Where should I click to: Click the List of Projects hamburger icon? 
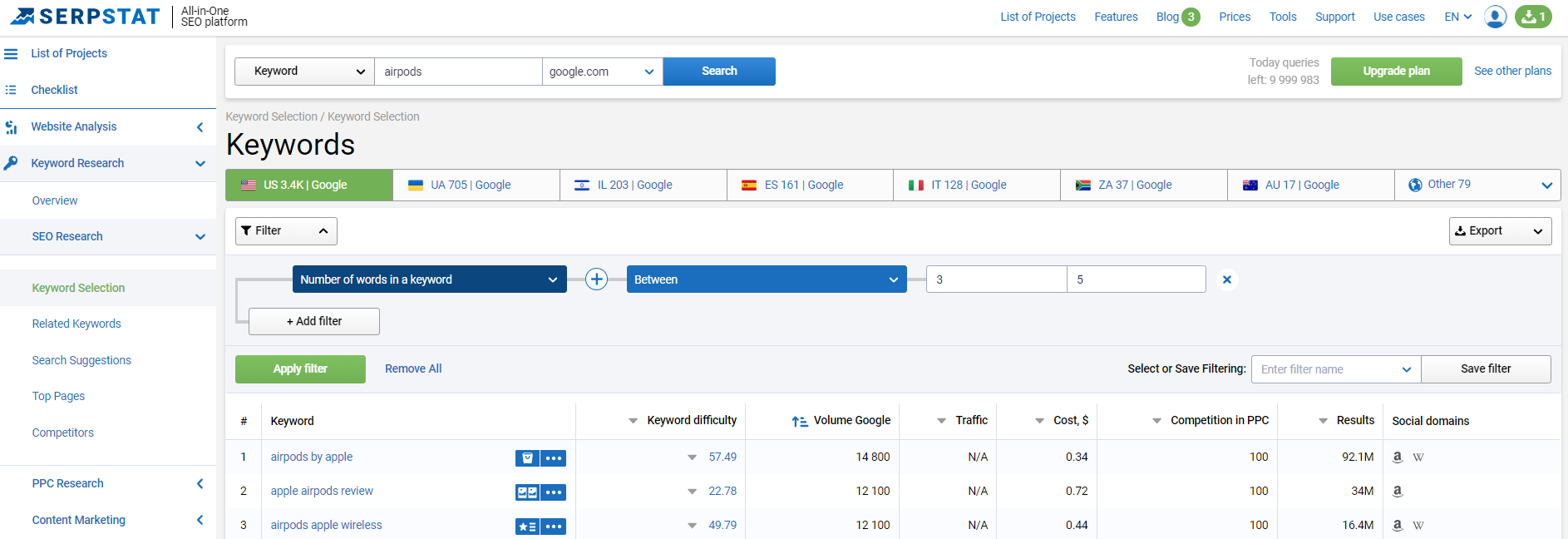[x=11, y=53]
